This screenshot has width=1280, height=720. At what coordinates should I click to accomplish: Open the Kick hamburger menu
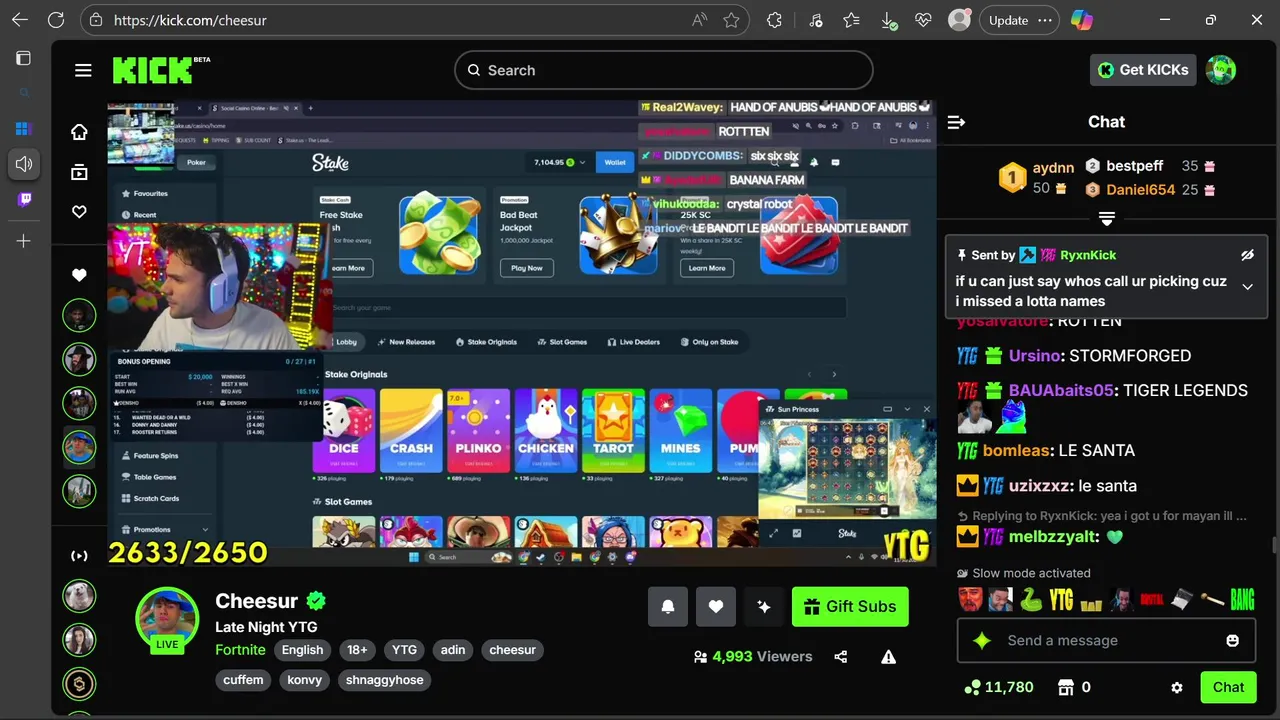pyautogui.click(x=83, y=70)
